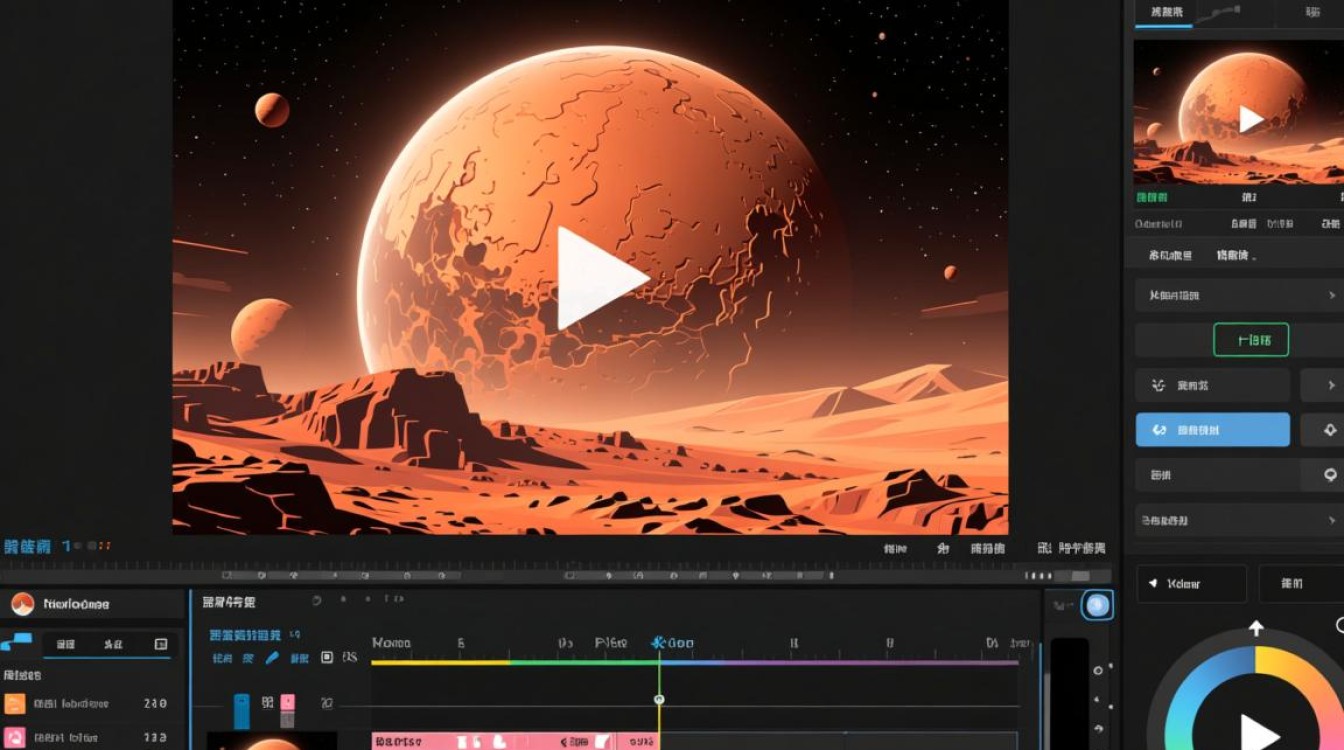Click the boxed icon tab in left panel
This screenshot has height=750, width=1344.
click(160, 645)
